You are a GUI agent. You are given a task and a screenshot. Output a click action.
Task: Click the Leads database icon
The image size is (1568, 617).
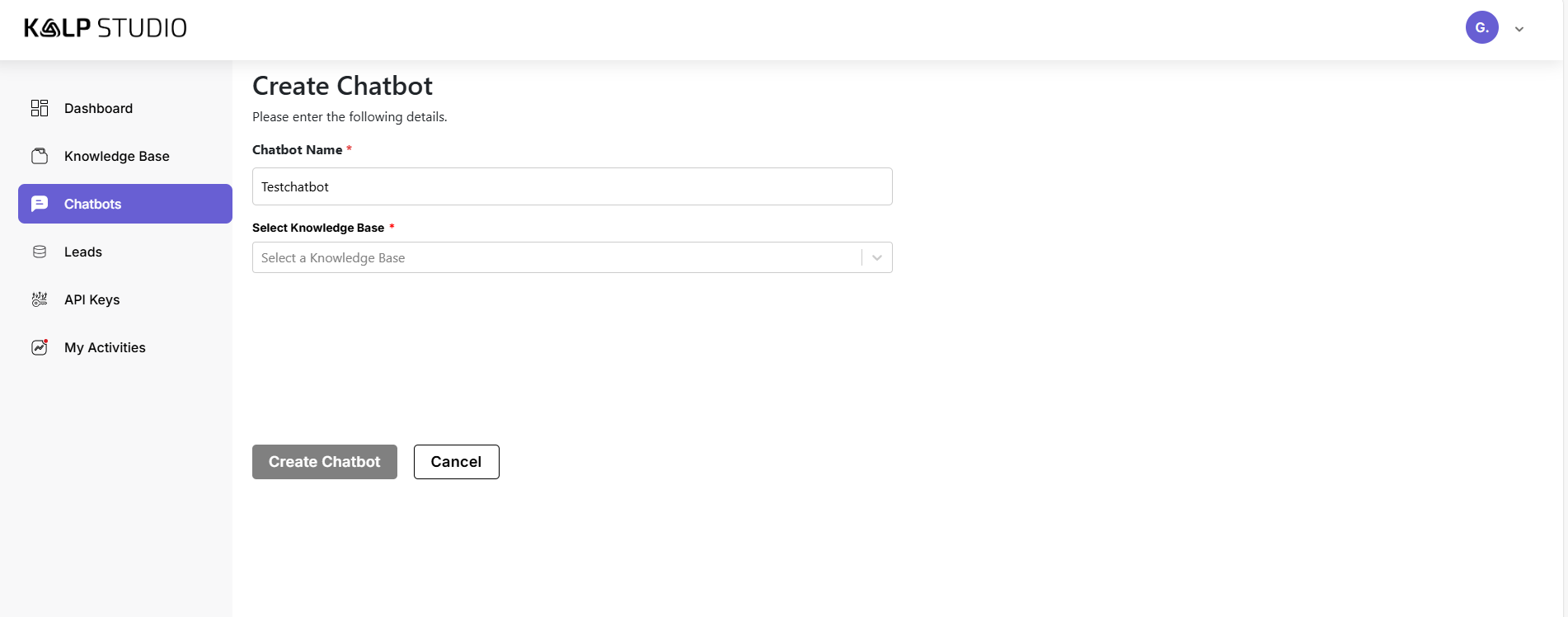pyautogui.click(x=40, y=252)
